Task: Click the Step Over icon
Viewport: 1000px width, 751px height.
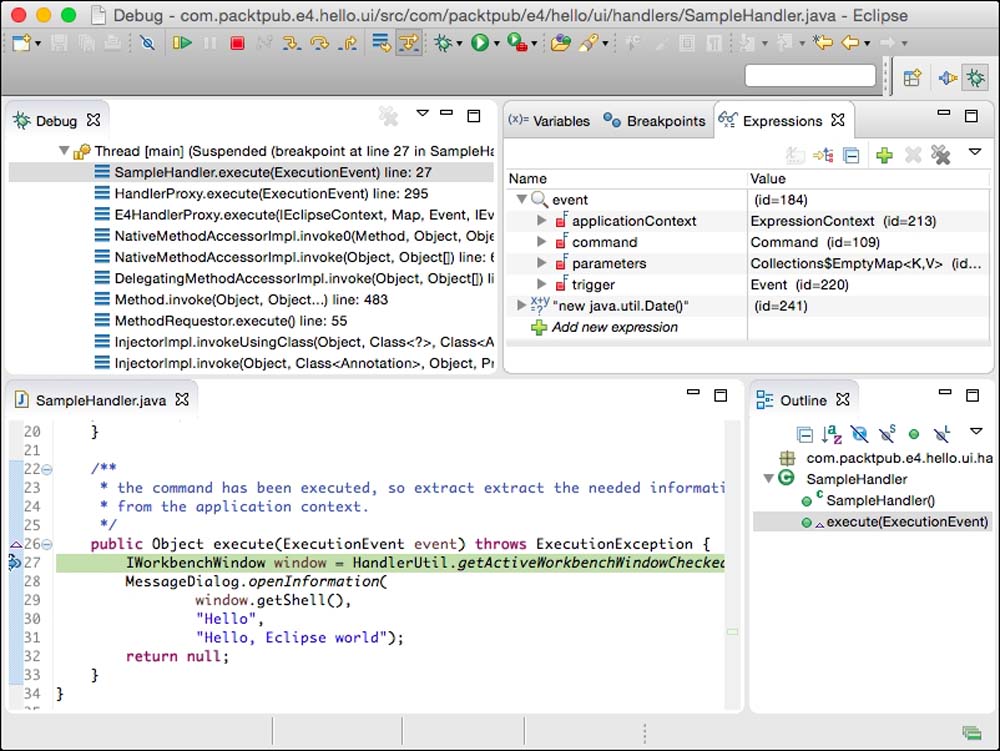Action: [x=320, y=43]
